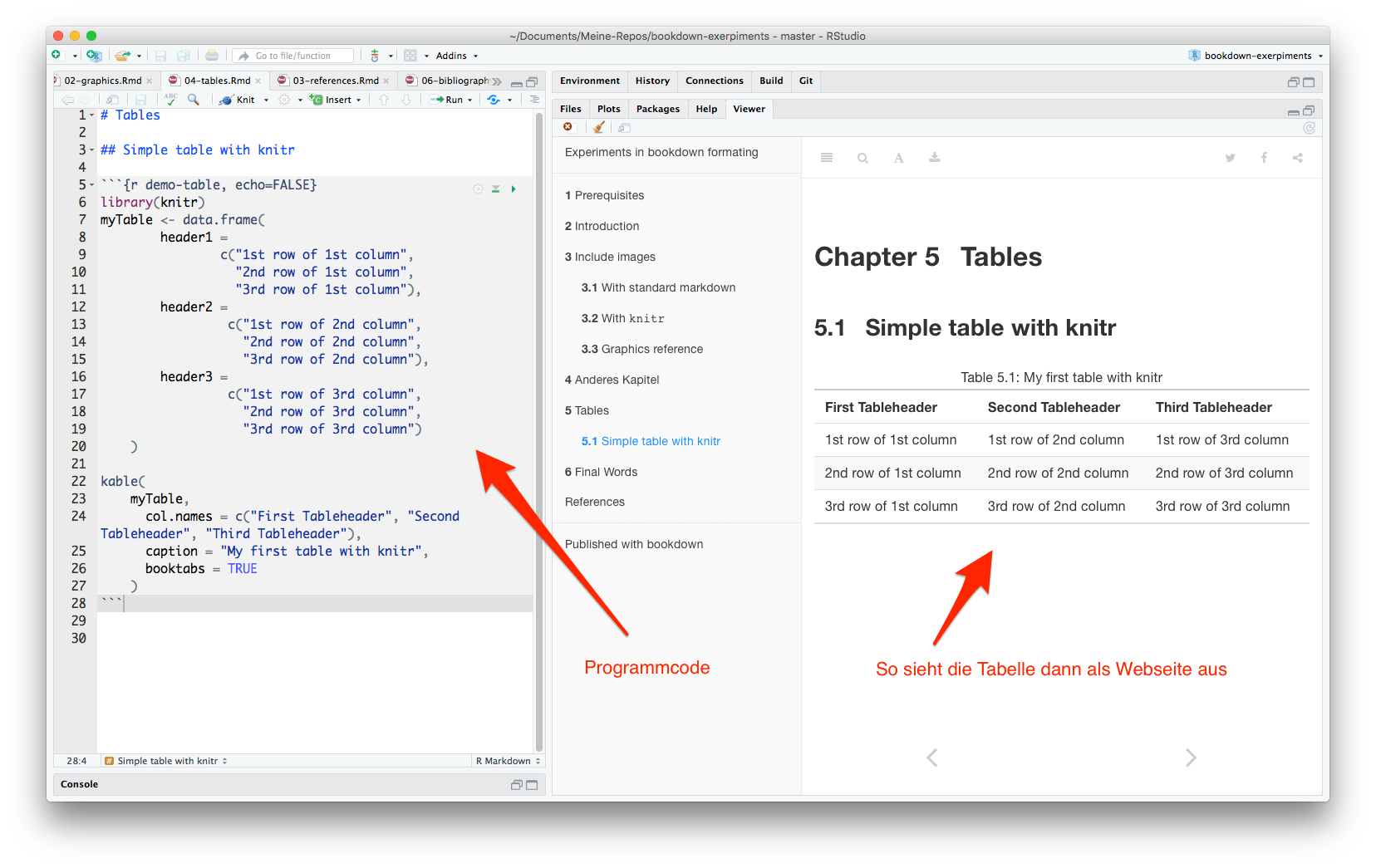Viewport: 1376px width, 868px height.
Task: Open document settings gear in editor toolbar
Action: (x=284, y=100)
